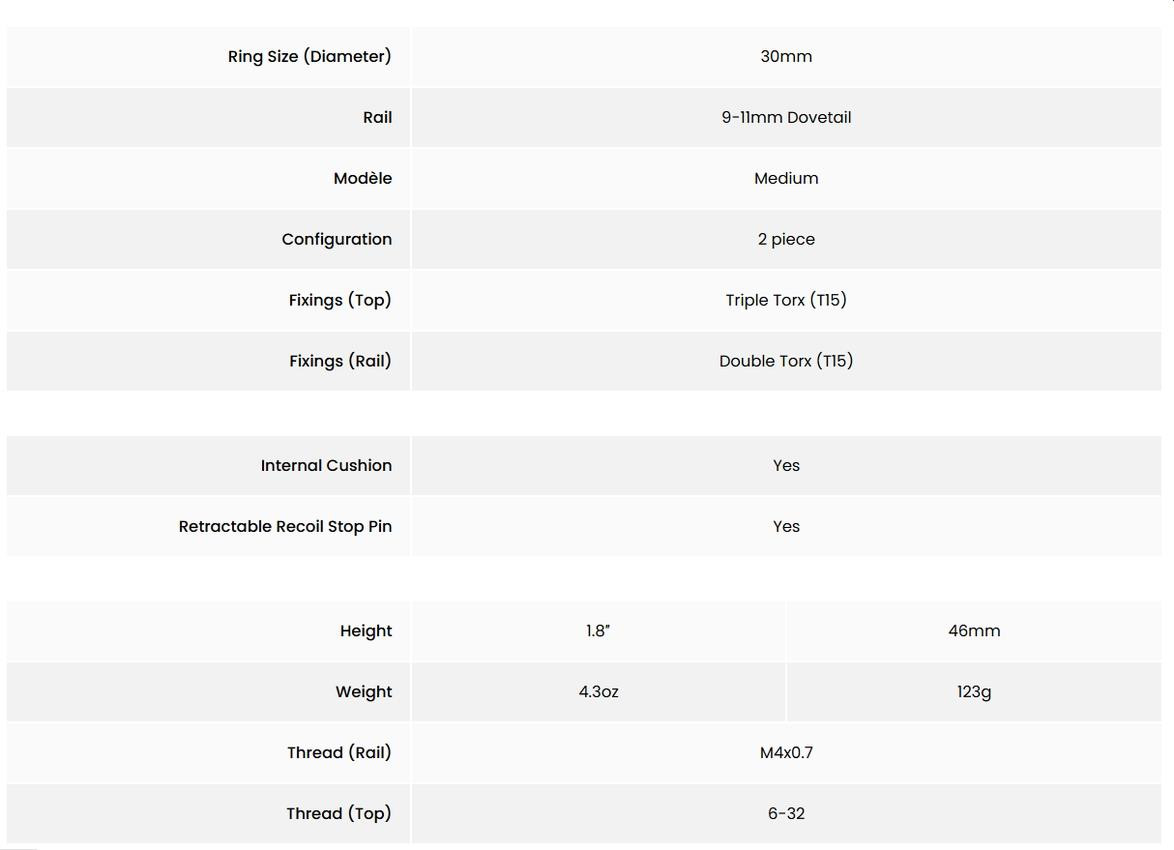Click the 1.8″ height value
Viewport: 1174px width, 850px height.
(598, 631)
